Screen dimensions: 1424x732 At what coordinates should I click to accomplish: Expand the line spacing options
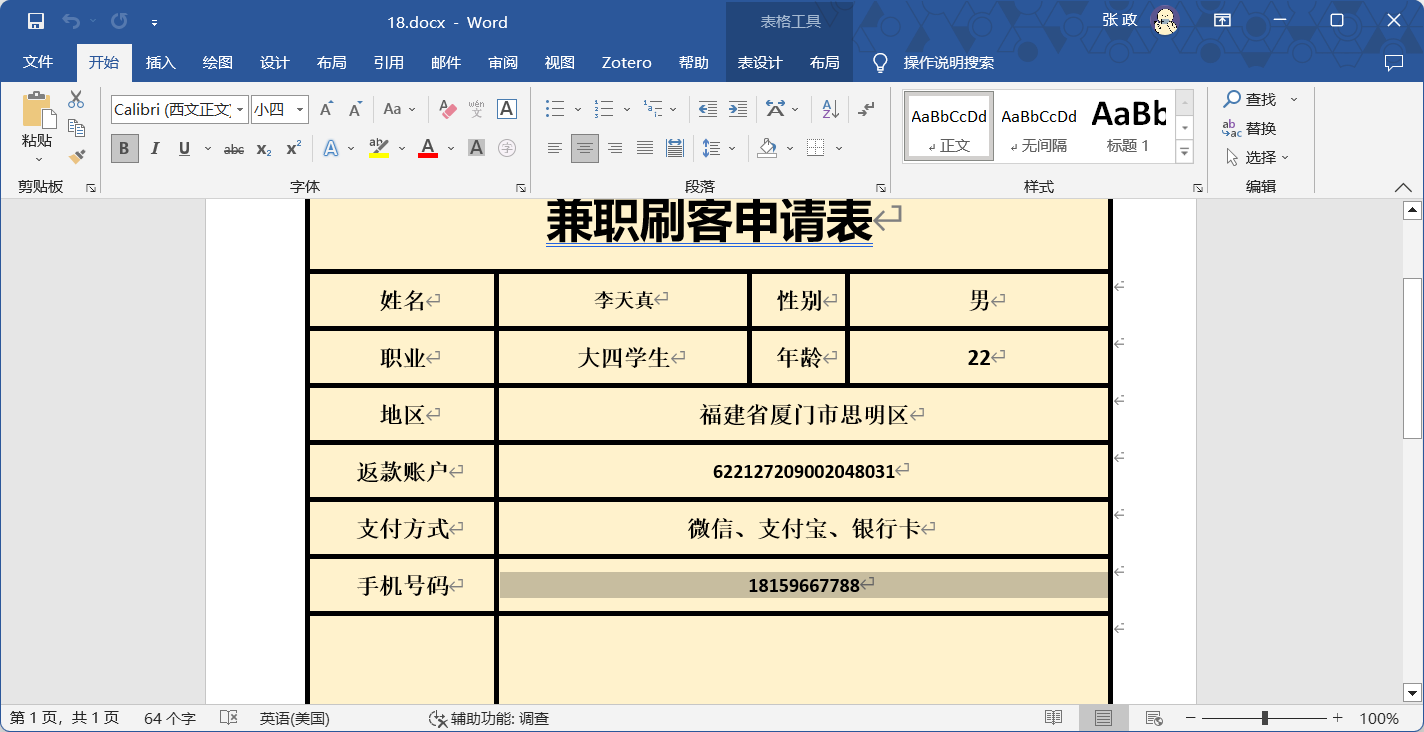(731, 148)
